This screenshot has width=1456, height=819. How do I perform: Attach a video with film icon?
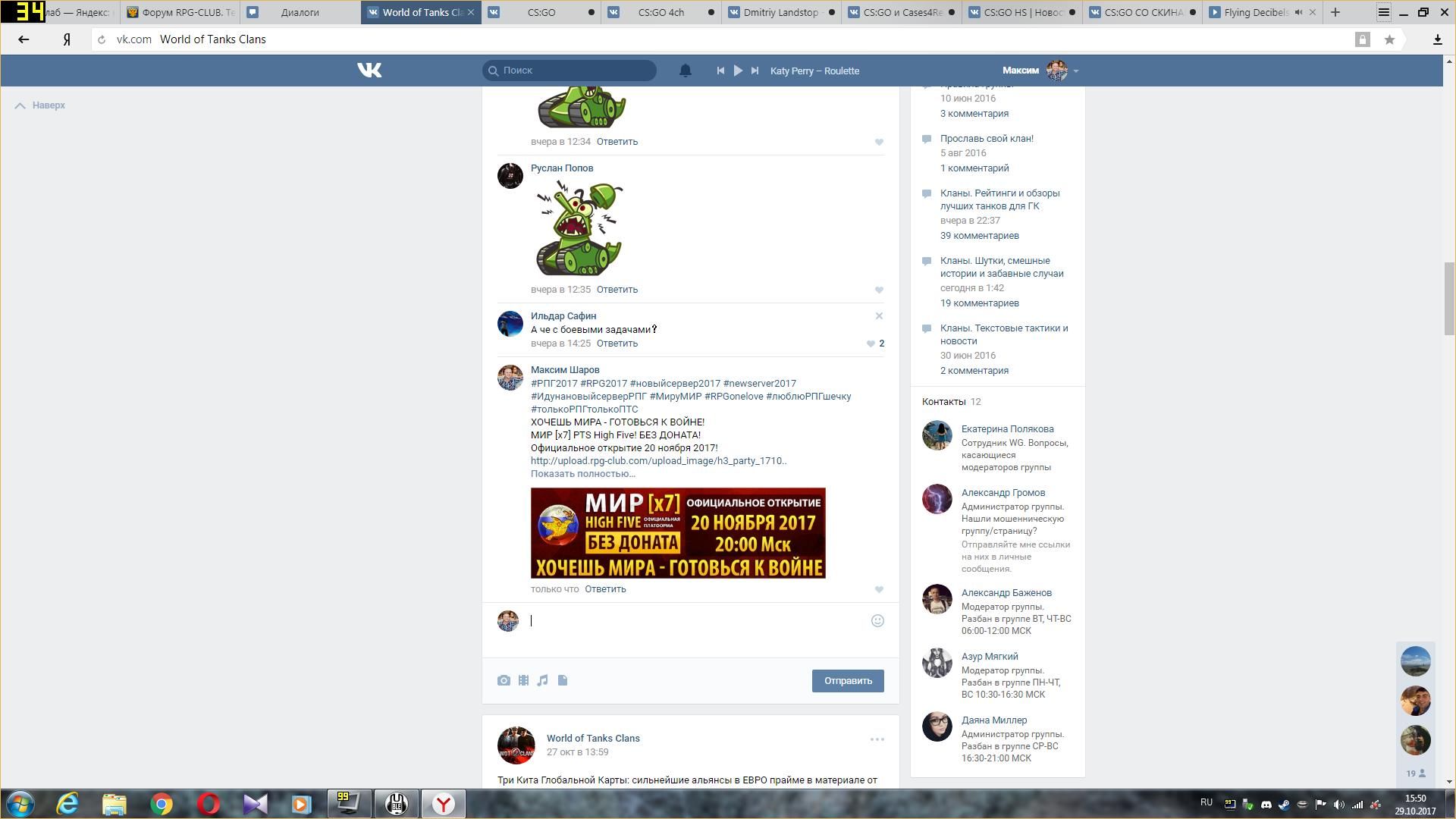click(x=523, y=681)
